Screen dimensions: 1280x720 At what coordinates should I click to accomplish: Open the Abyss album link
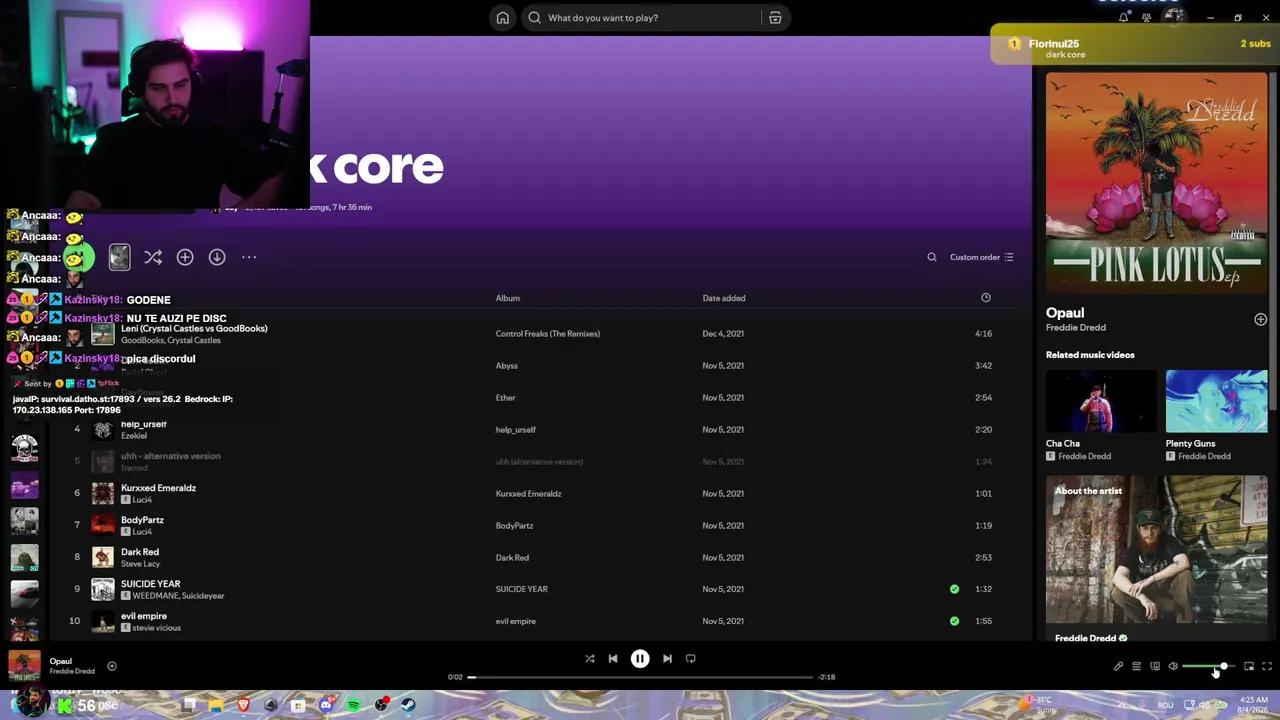pos(507,366)
